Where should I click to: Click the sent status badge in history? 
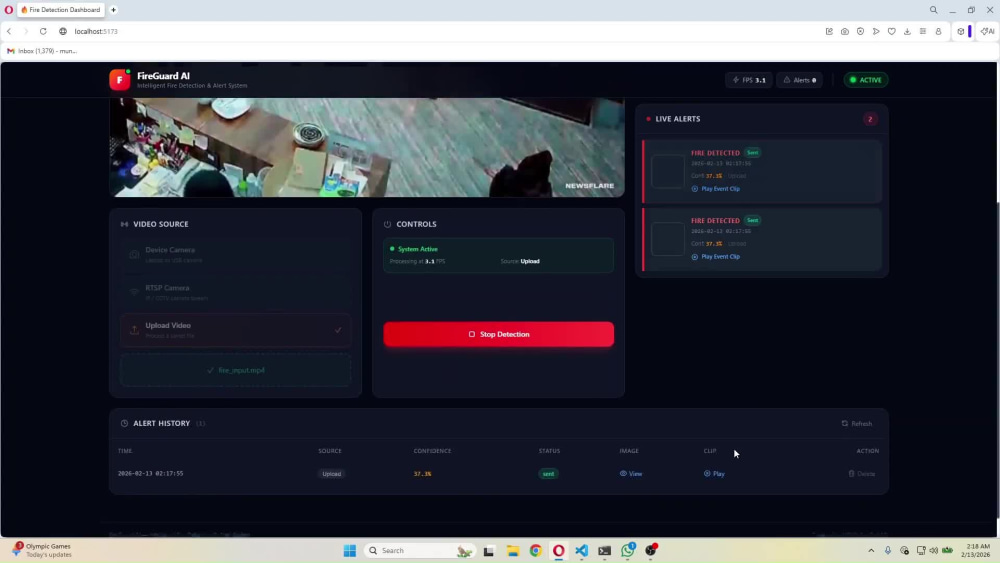pyautogui.click(x=548, y=474)
